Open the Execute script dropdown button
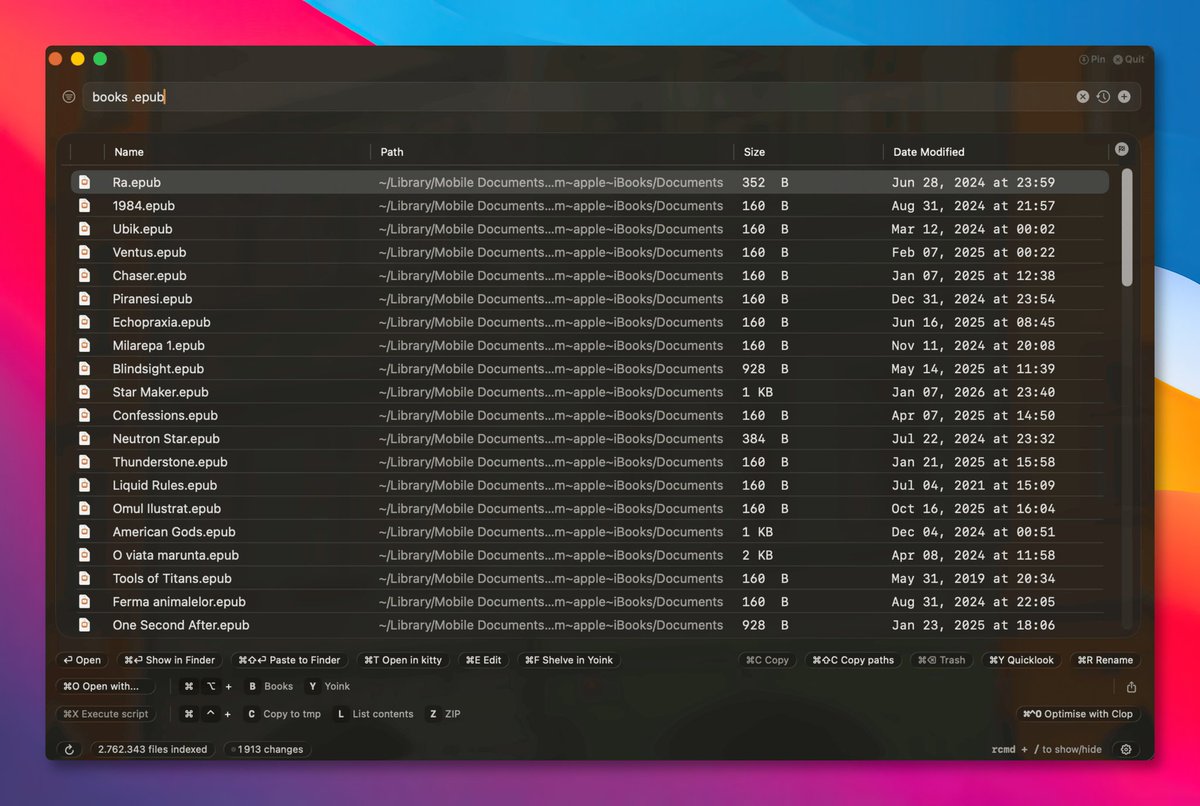 coord(106,714)
